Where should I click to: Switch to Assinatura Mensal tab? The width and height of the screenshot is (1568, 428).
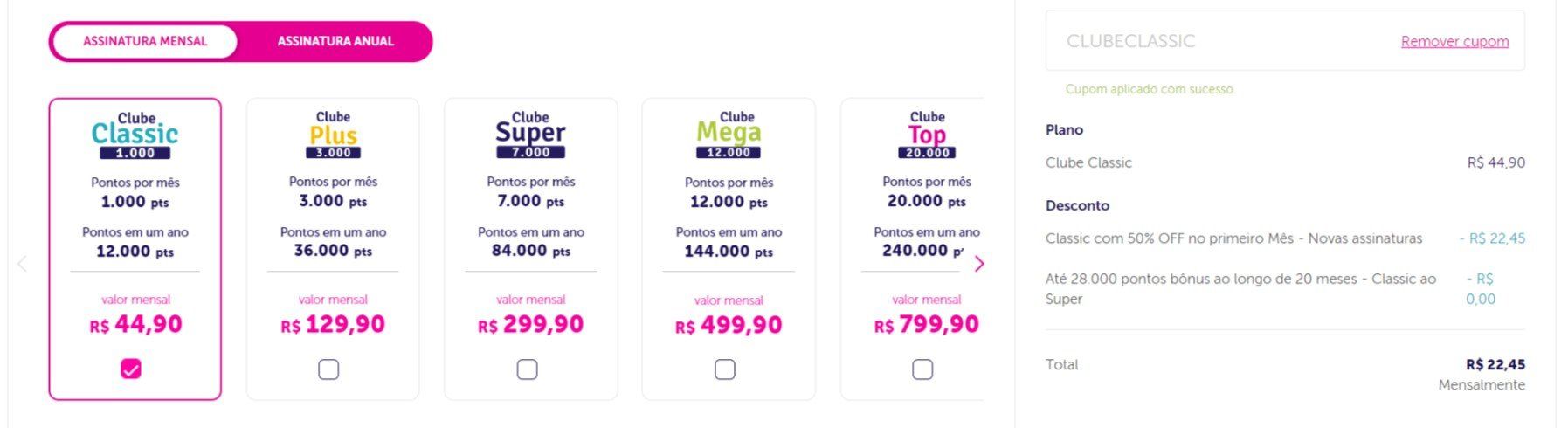click(145, 41)
